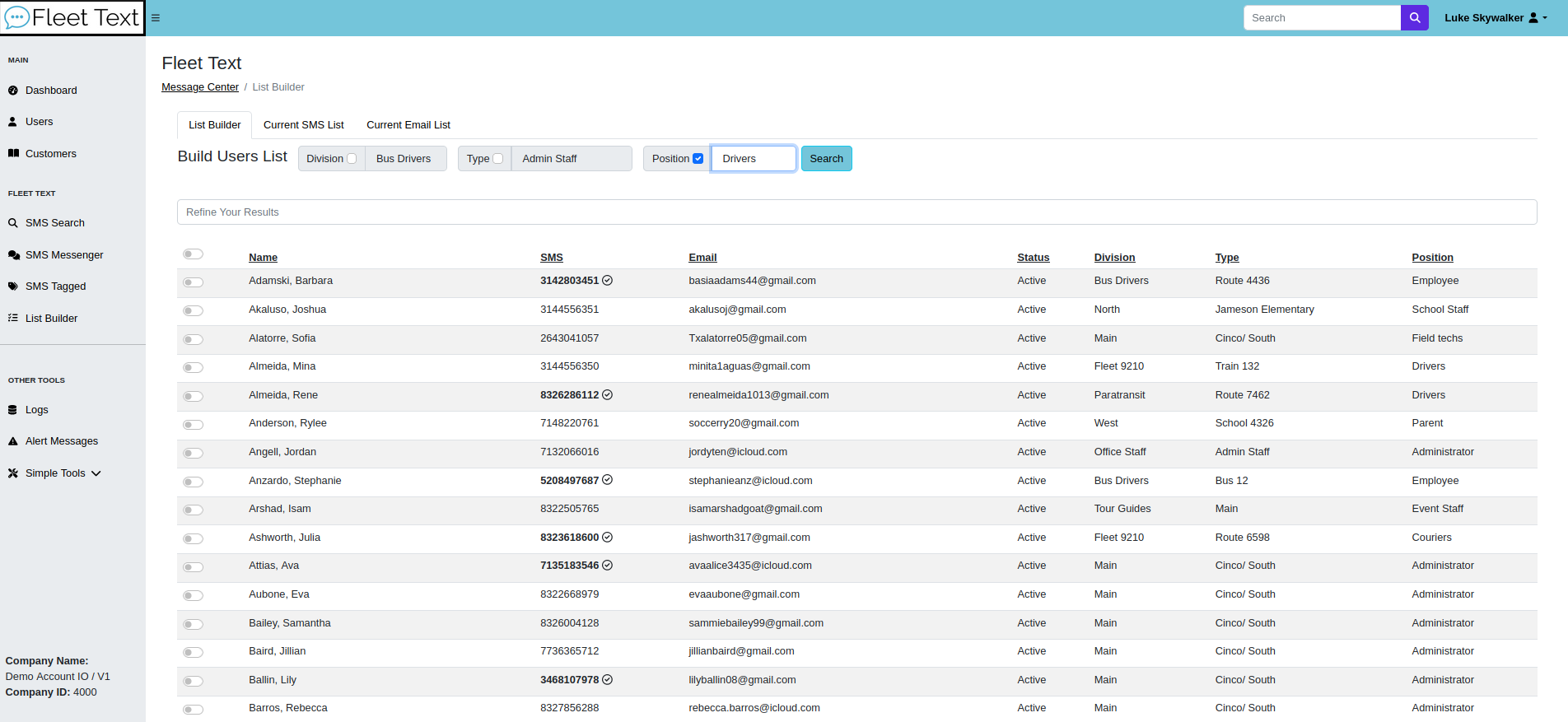The height and width of the screenshot is (722, 1568).
Task: Switch to the List Builder tab
Action: click(x=215, y=125)
